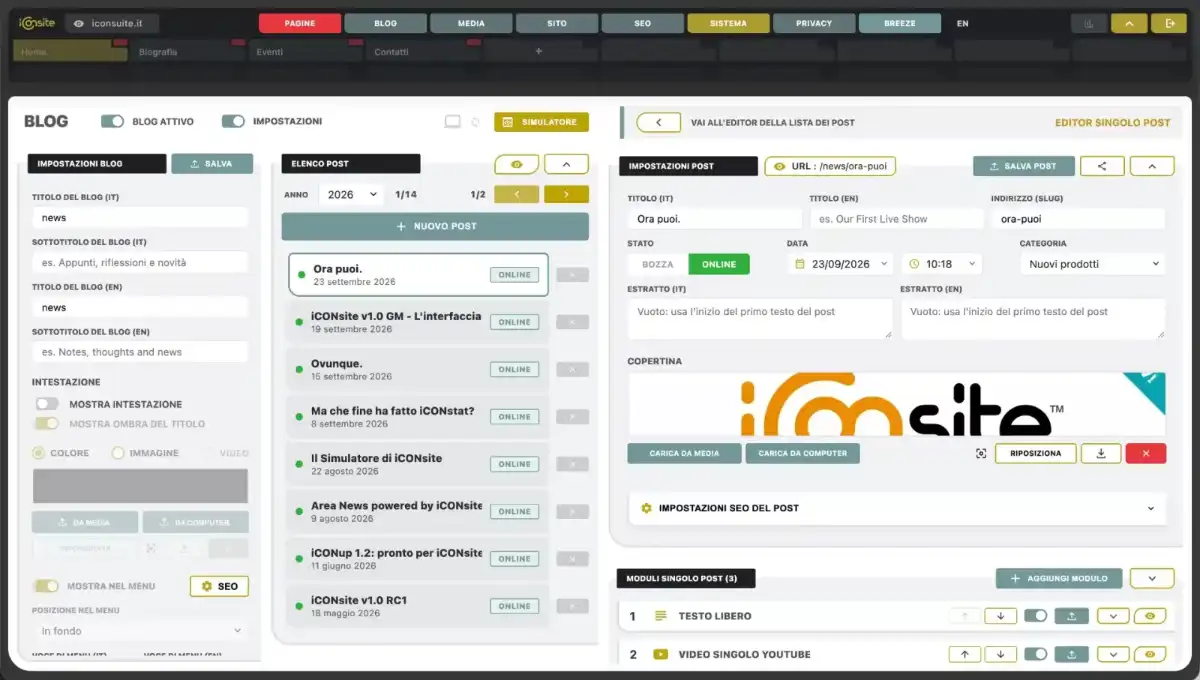Click the iCONsite logo in top bar
The image size is (1200, 680).
[x=36, y=23]
